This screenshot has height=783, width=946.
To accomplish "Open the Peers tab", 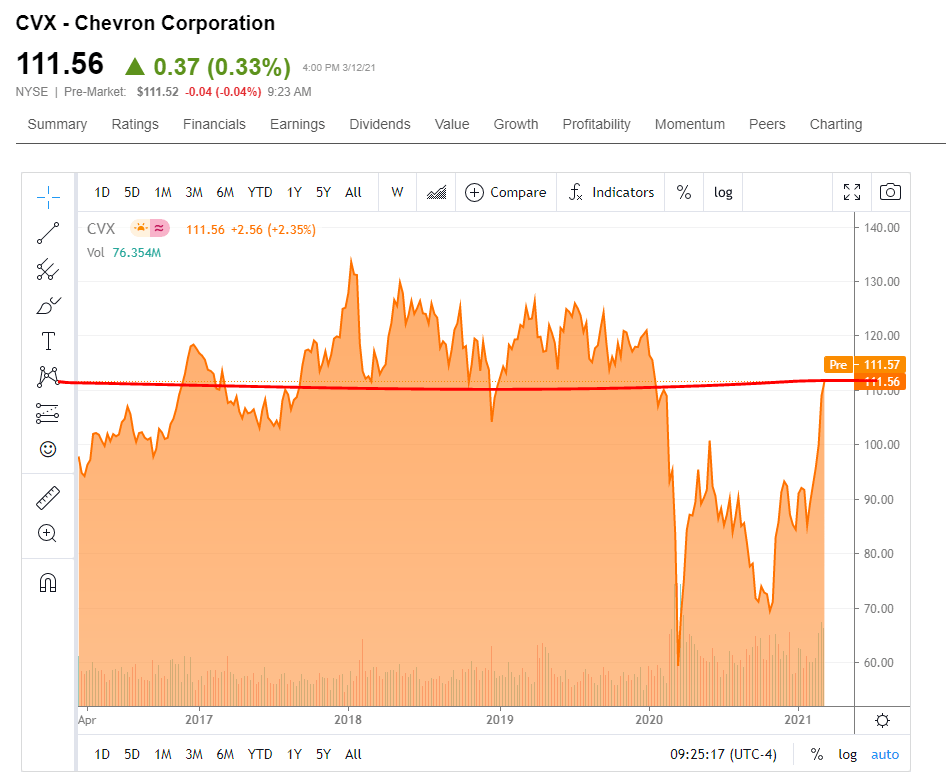I will pos(767,124).
